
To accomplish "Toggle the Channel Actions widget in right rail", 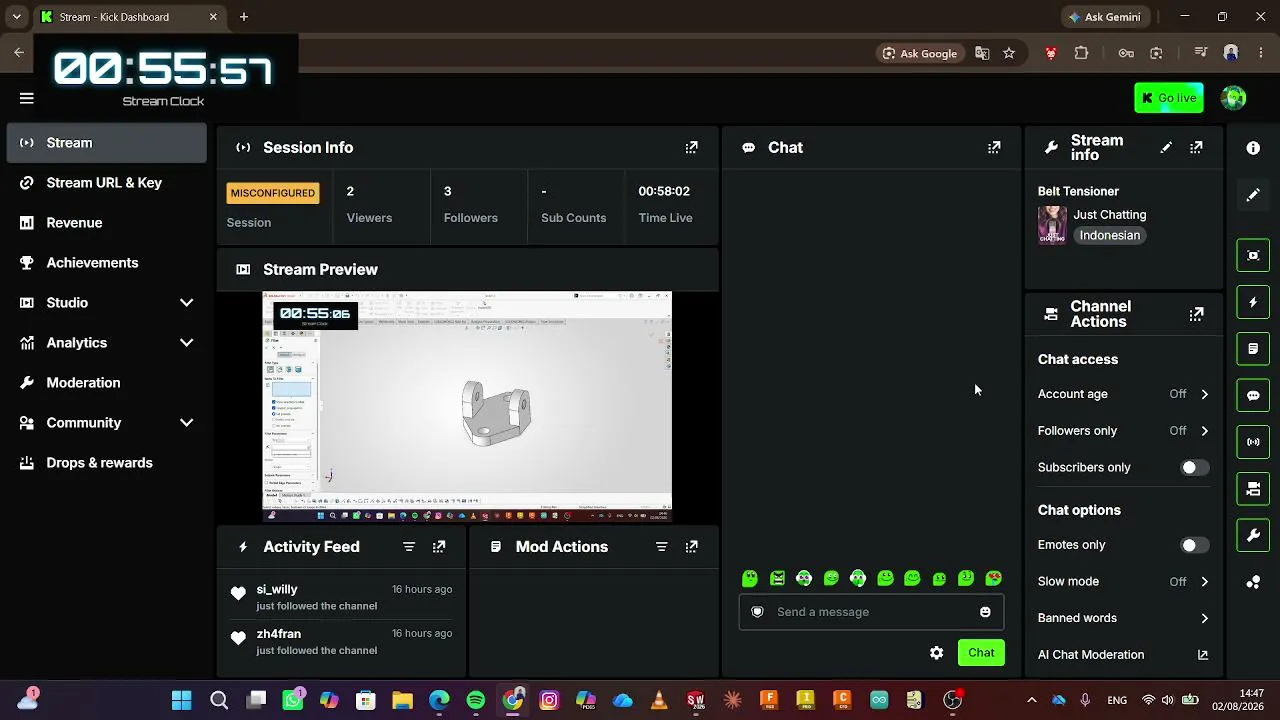I will pyautogui.click(x=1253, y=489).
